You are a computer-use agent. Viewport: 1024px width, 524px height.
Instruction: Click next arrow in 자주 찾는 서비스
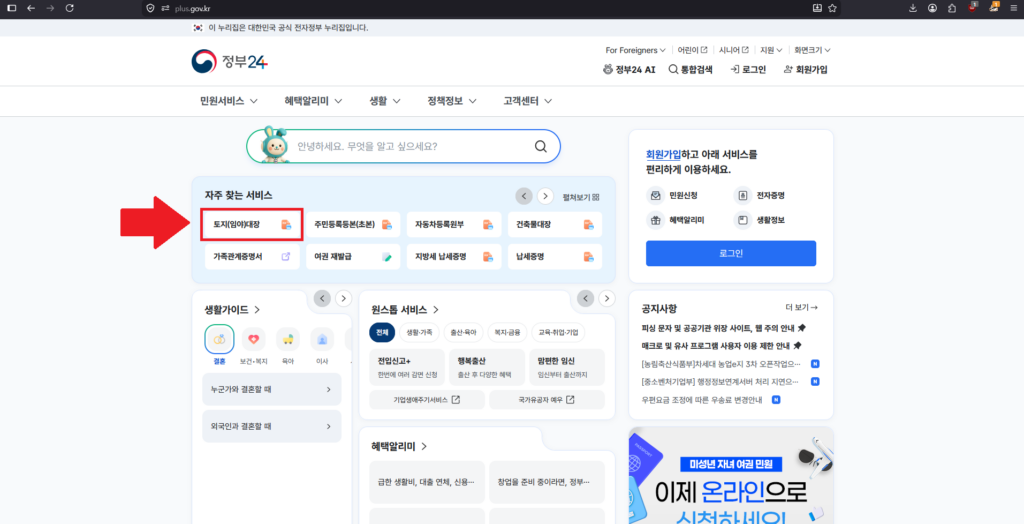click(545, 196)
